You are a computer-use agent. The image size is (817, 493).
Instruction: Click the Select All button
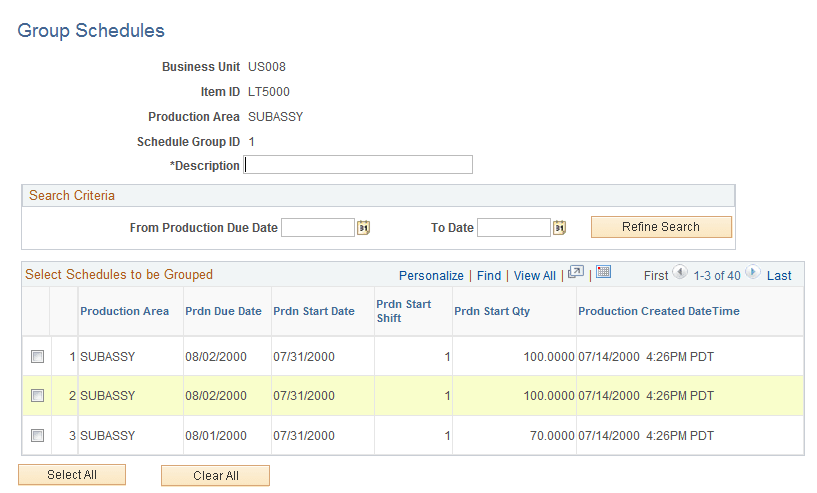tap(72, 475)
